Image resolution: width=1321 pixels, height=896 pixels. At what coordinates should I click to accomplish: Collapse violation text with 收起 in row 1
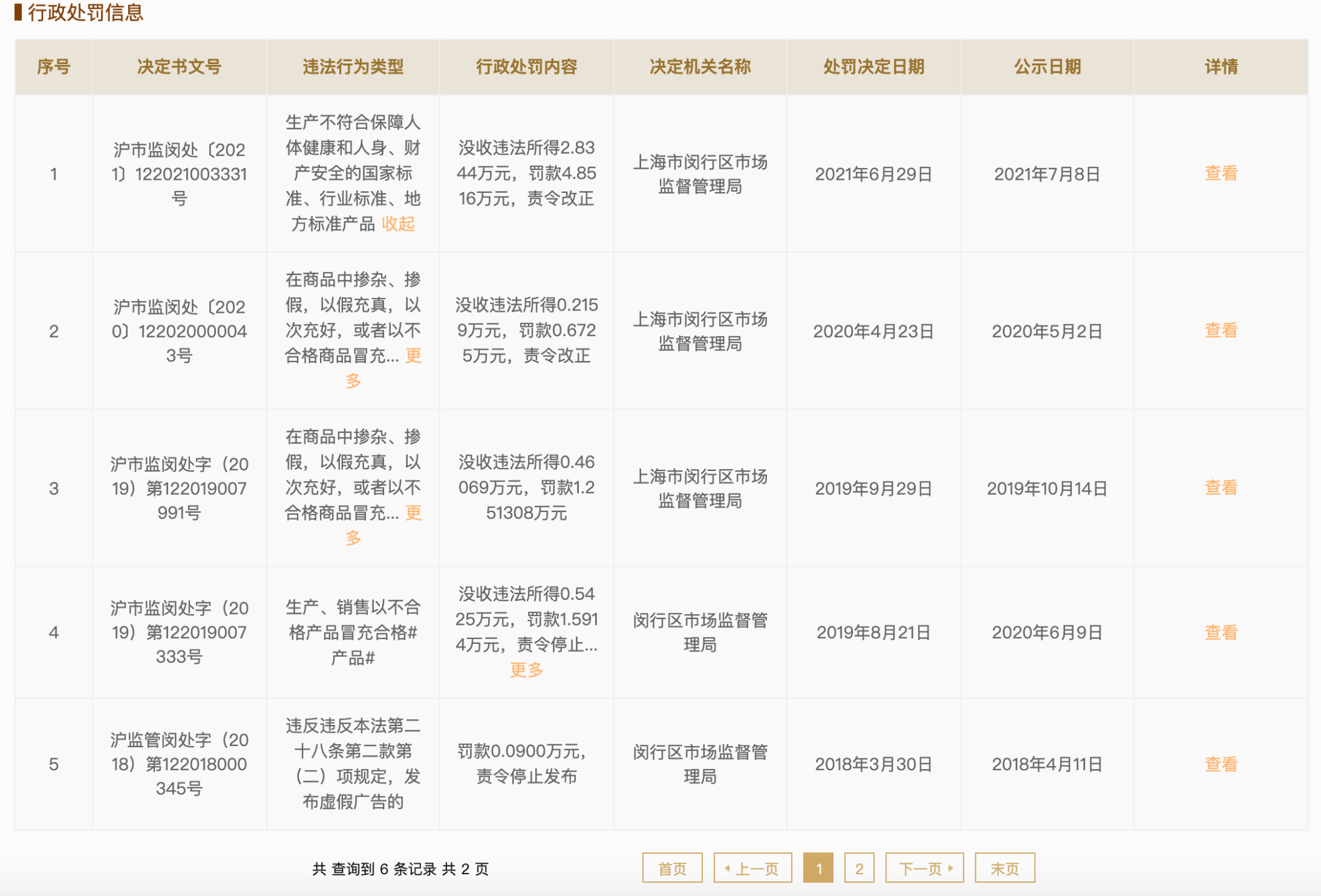[x=398, y=224]
